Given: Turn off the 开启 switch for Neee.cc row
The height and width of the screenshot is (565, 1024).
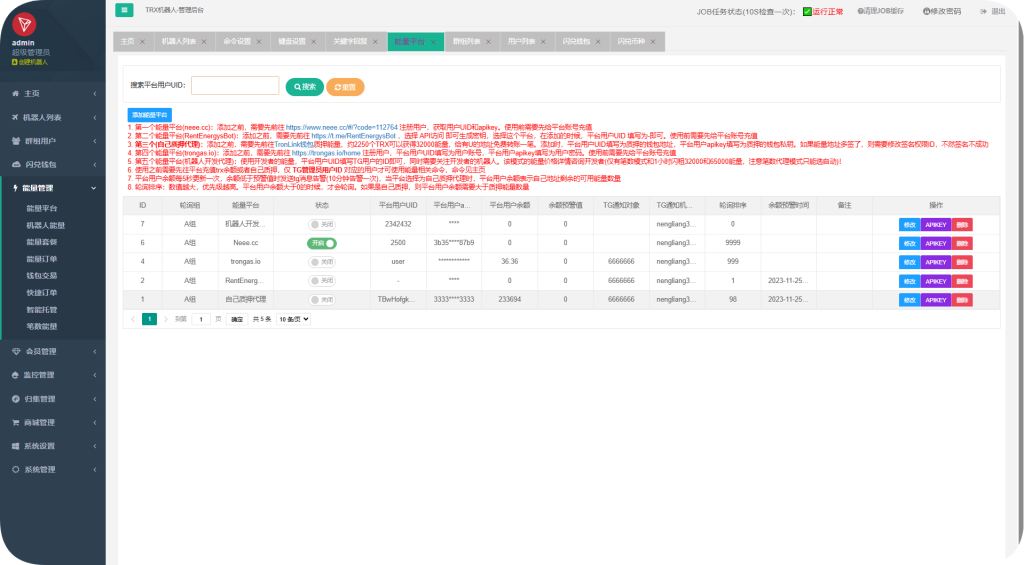Looking at the screenshot, I should click(x=322, y=243).
